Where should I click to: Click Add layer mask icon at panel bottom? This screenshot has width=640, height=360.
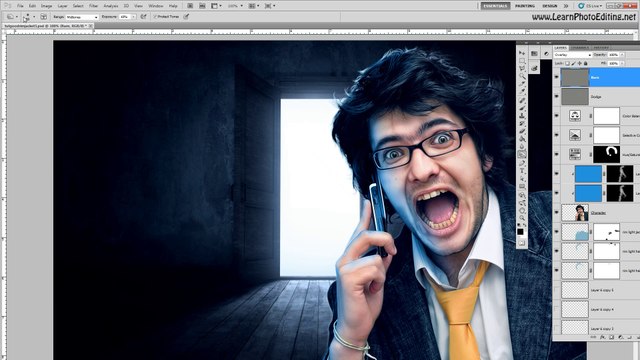point(611,337)
